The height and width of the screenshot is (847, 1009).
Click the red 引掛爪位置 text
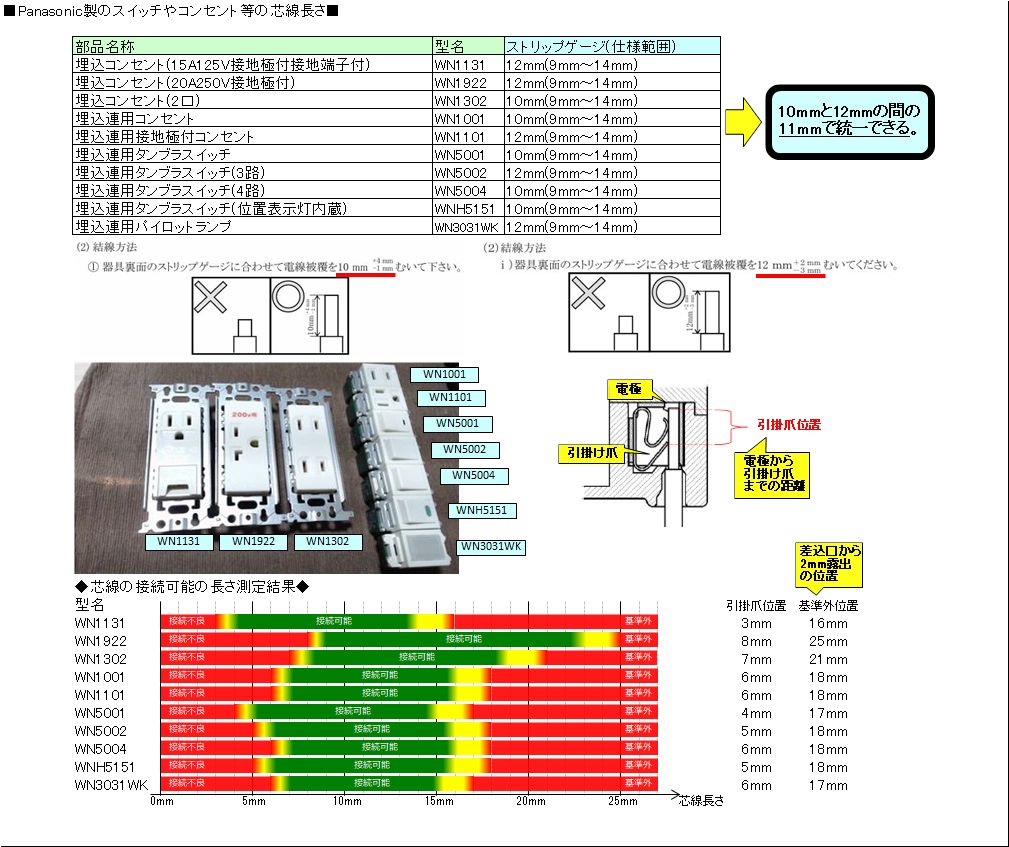pyautogui.click(x=789, y=425)
